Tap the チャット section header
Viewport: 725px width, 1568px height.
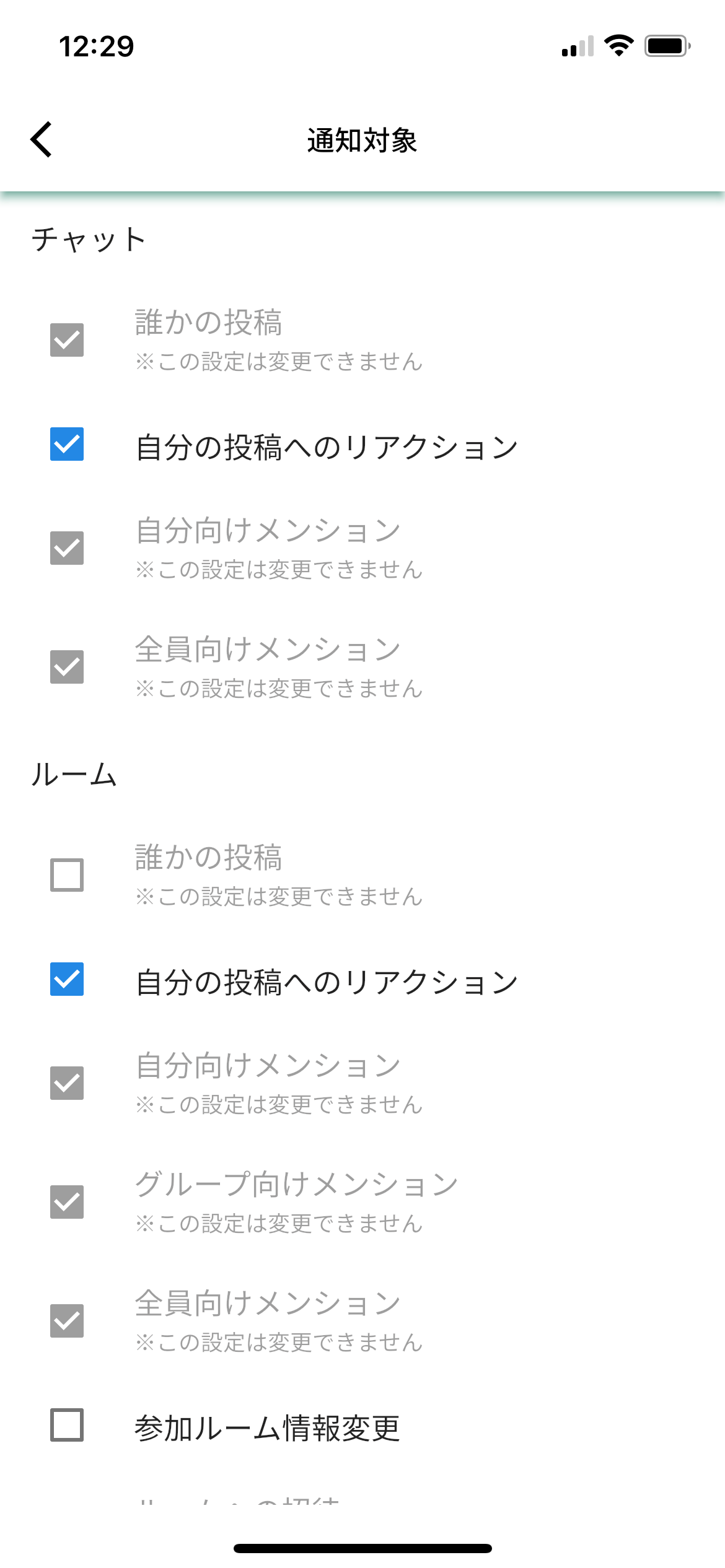click(x=89, y=240)
